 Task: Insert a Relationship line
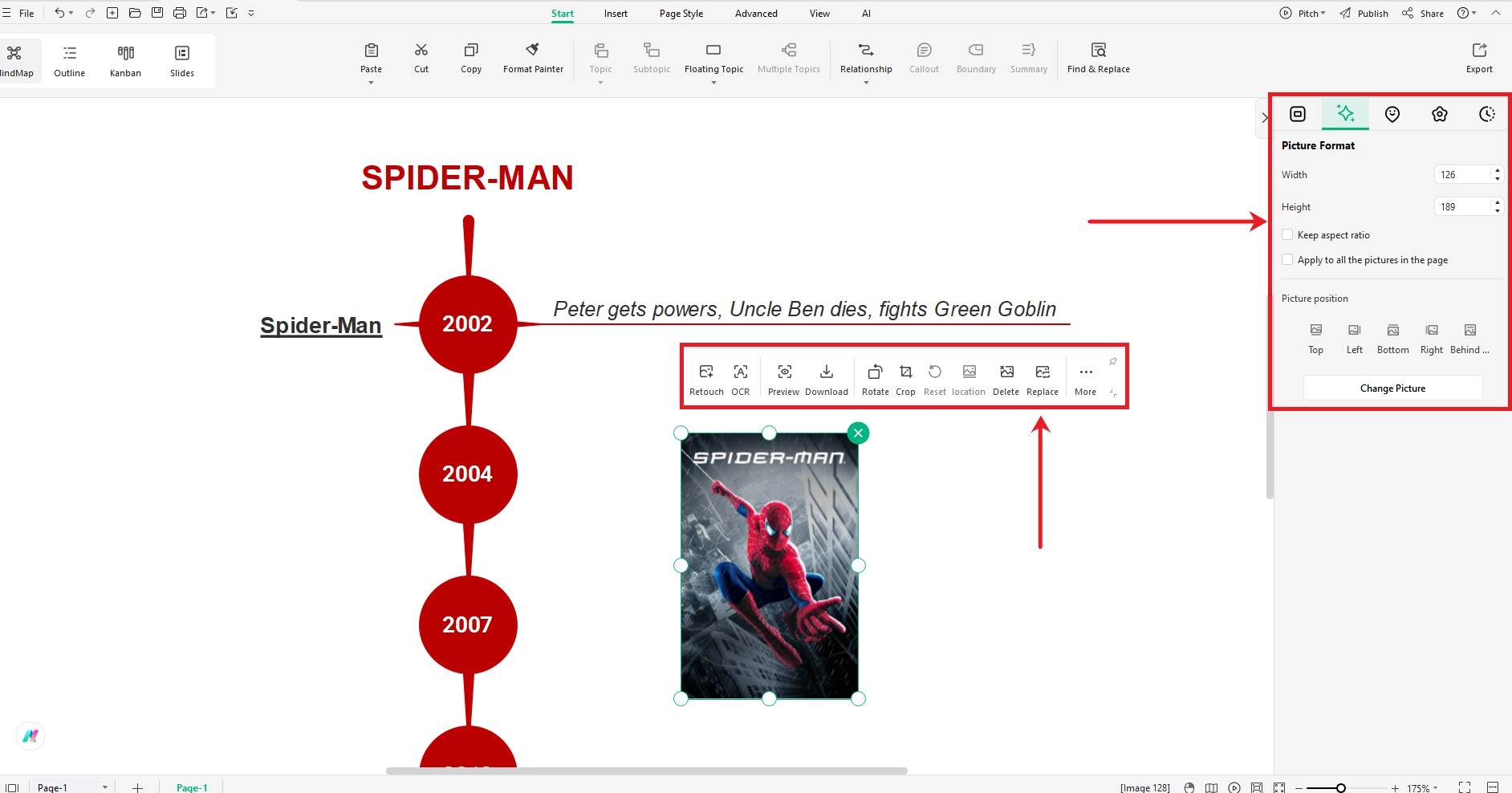tap(866, 58)
